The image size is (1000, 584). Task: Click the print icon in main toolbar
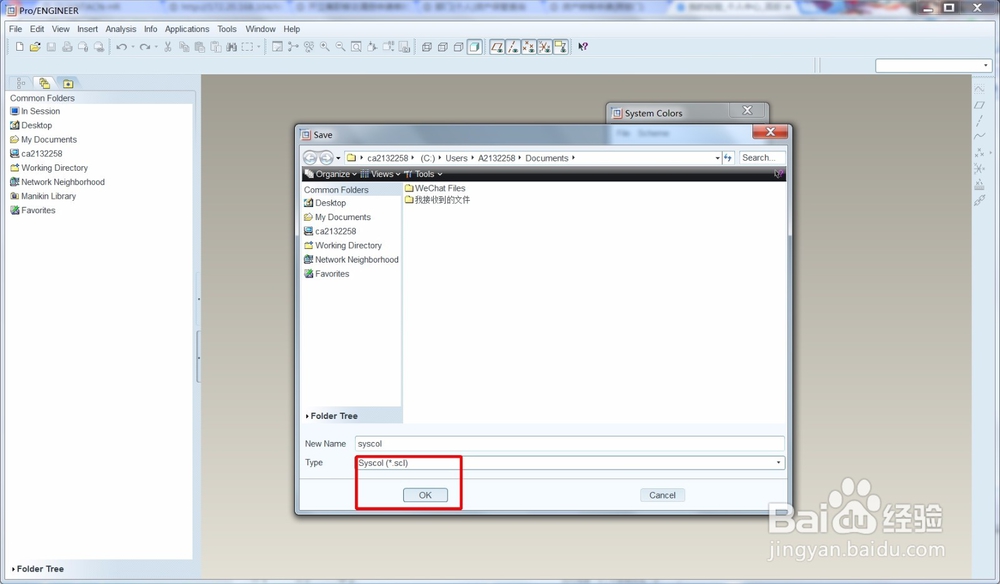pos(67,47)
